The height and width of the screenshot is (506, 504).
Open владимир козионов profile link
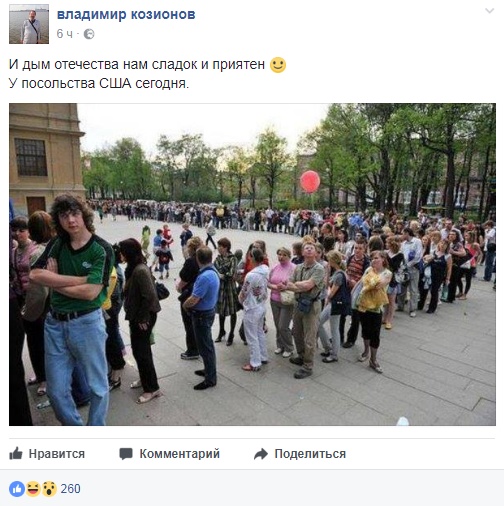(x=126, y=14)
